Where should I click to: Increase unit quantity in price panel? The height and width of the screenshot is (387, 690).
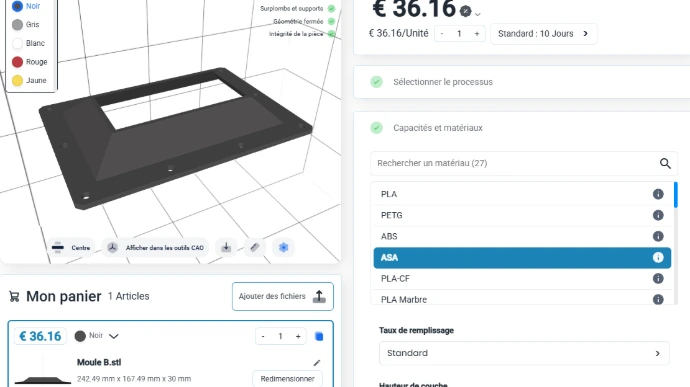pos(477,34)
